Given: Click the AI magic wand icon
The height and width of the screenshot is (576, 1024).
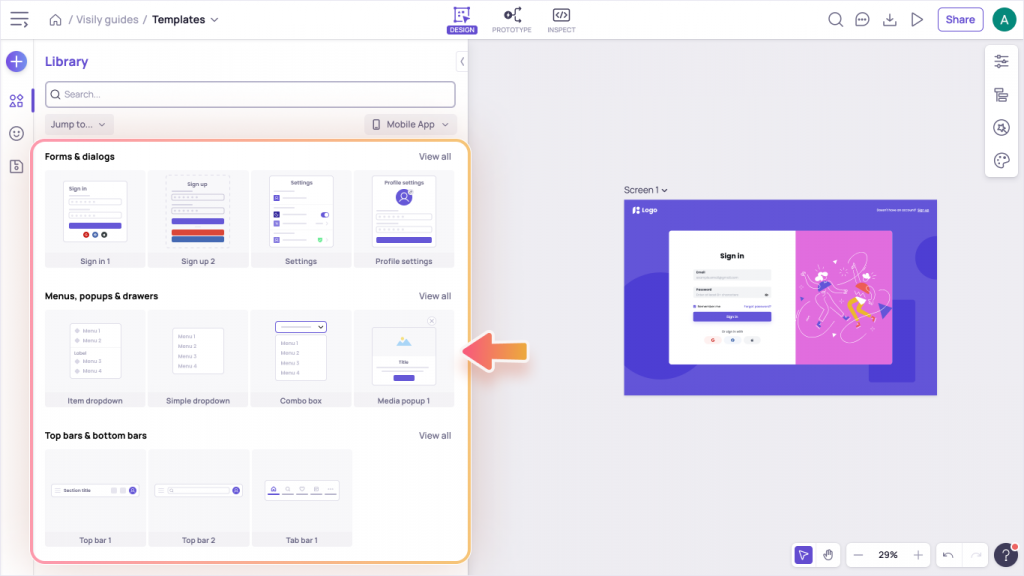Looking at the screenshot, I should [1001, 127].
